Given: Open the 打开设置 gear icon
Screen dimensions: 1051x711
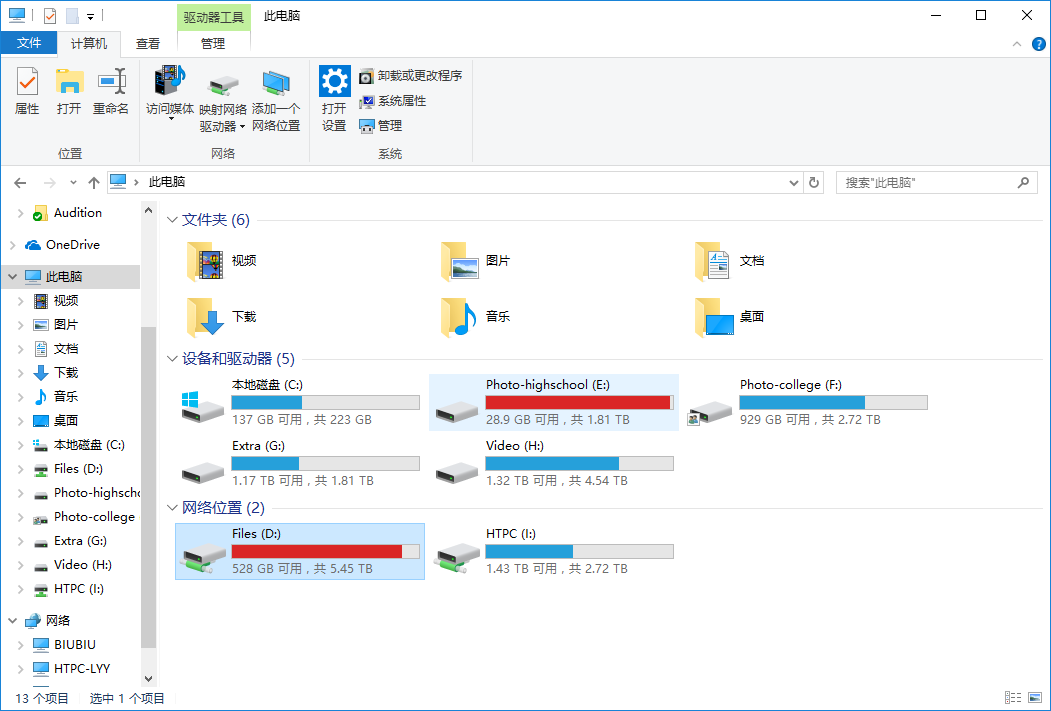Looking at the screenshot, I should point(334,81).
